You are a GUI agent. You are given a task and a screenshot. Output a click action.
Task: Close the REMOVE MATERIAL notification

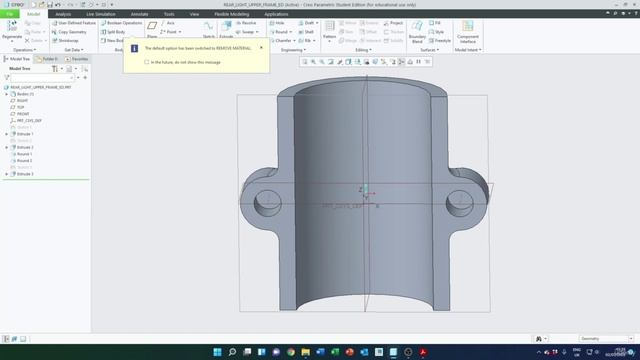point(261,47)
